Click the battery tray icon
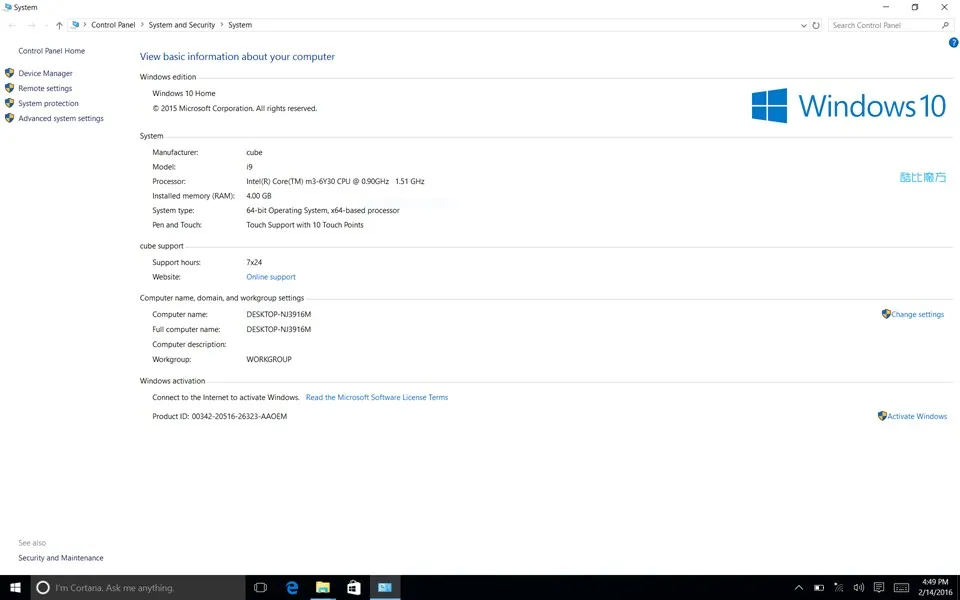Image resolution: width=960 pixels, height=600 pixels. click(x=819, y=588)
